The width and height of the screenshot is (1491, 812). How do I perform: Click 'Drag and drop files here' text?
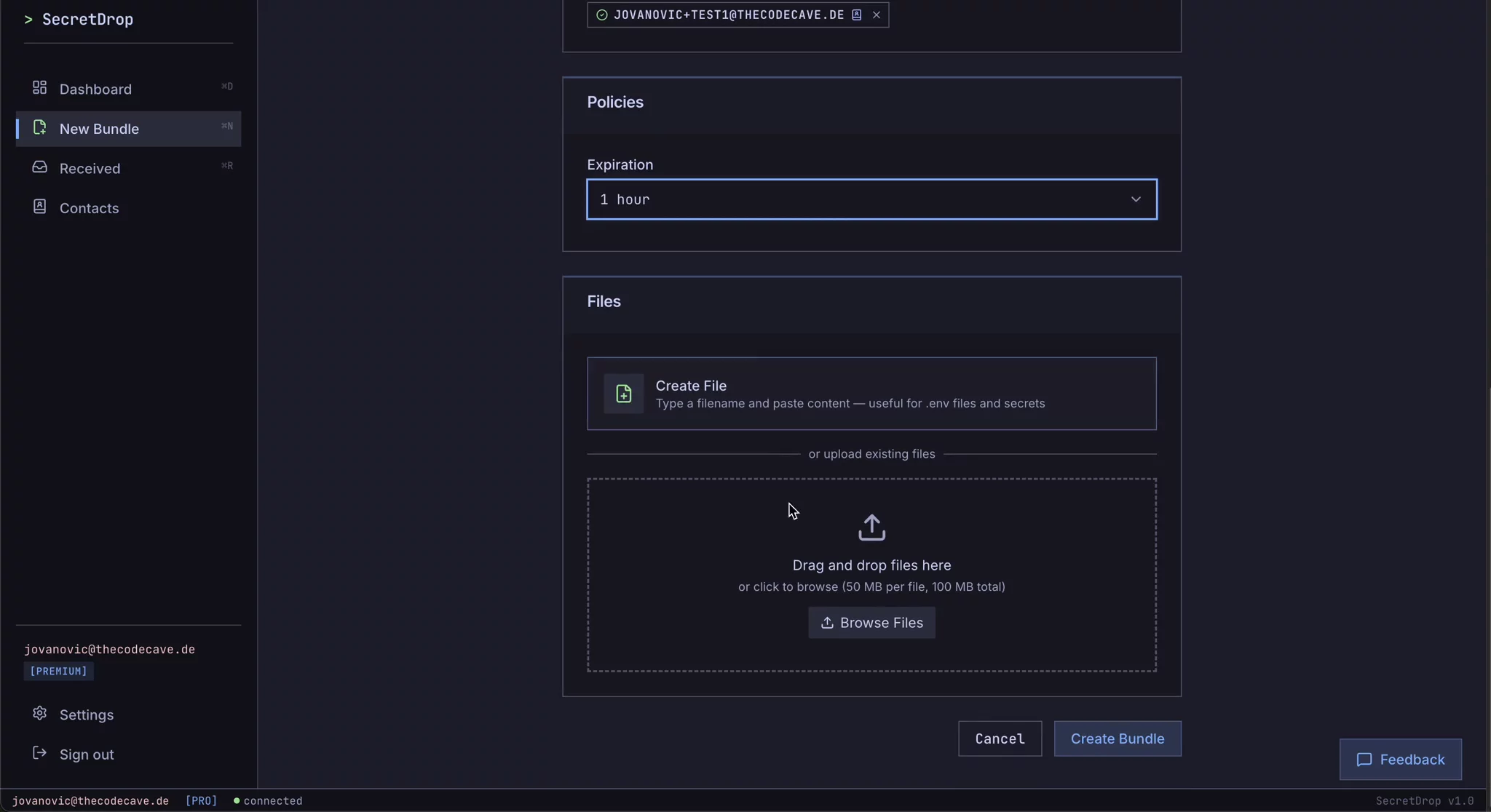point(871,565)
